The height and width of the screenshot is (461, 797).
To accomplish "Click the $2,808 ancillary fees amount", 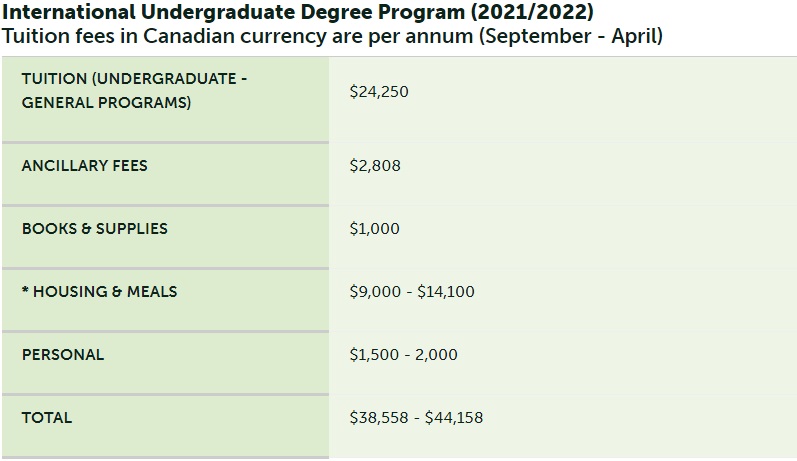I will pyautogui.click(x=375, y=166).
